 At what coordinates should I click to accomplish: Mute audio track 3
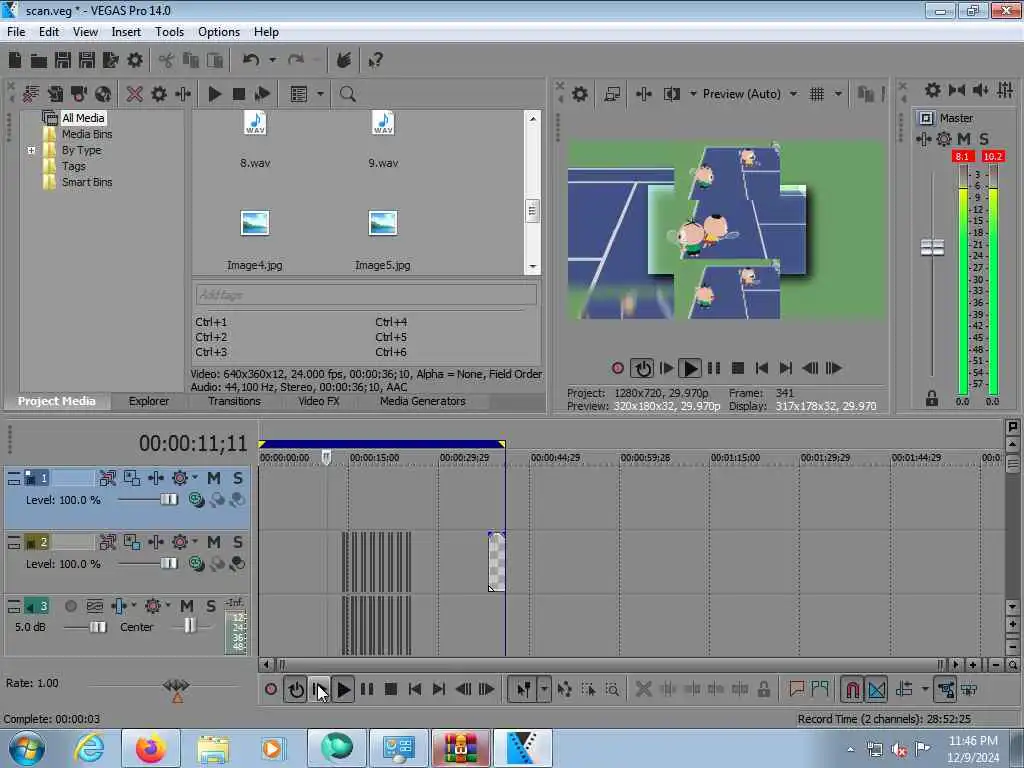(187, 606)
